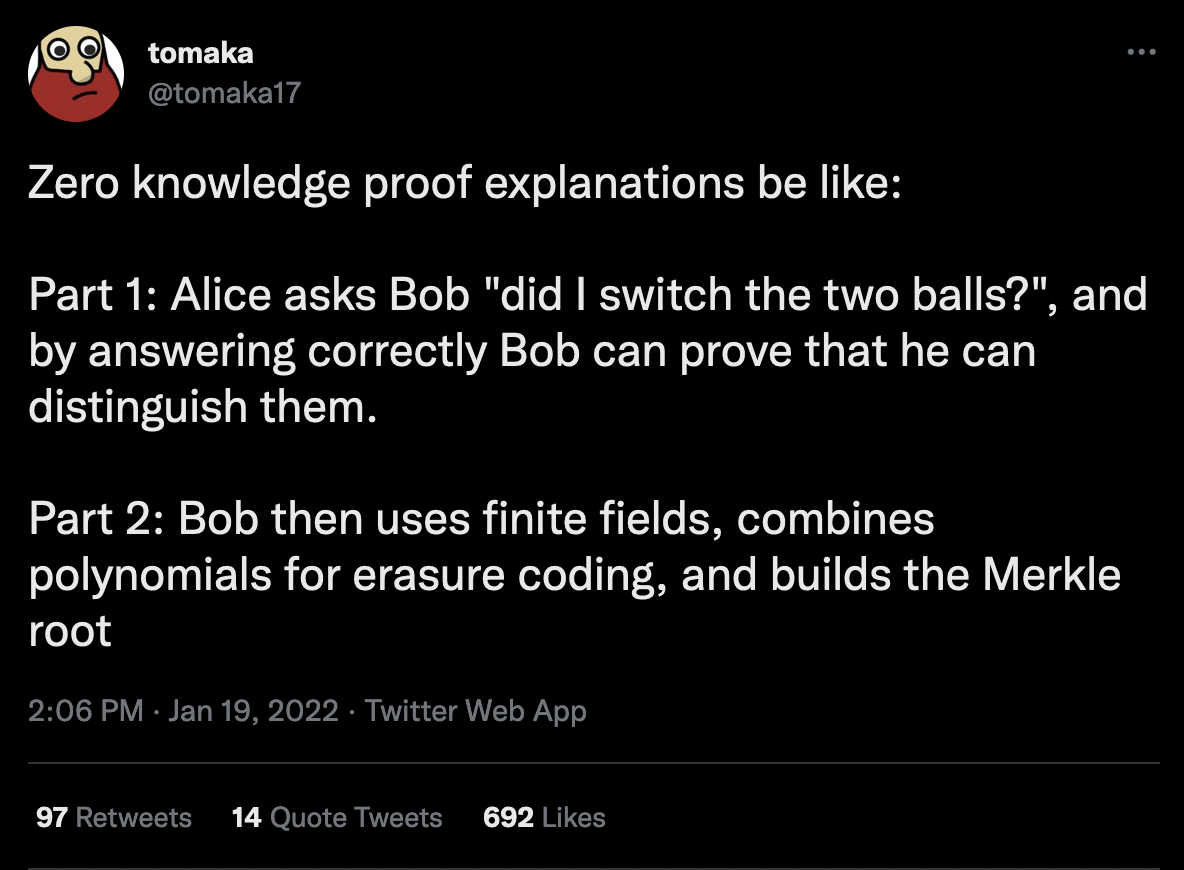Click the number 692 like count

tap(508, 817)
